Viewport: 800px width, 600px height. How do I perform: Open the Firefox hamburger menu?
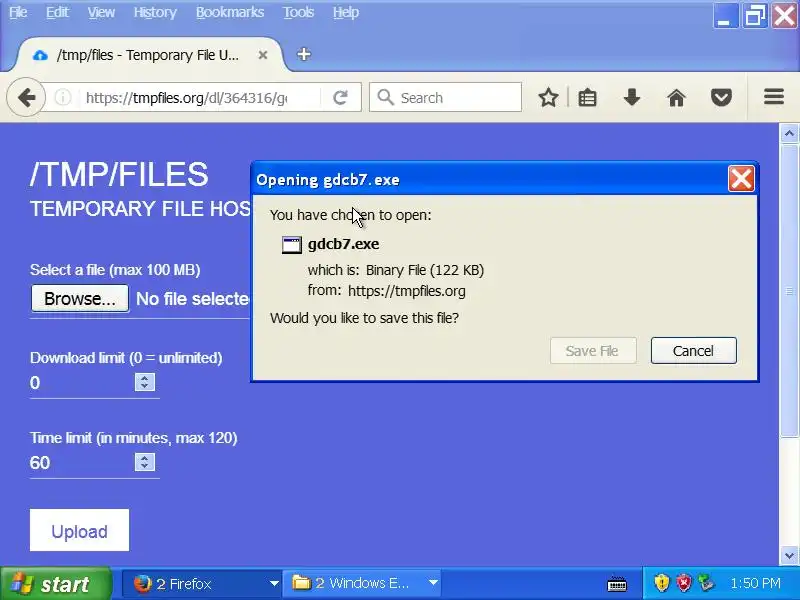coord(773,97)
